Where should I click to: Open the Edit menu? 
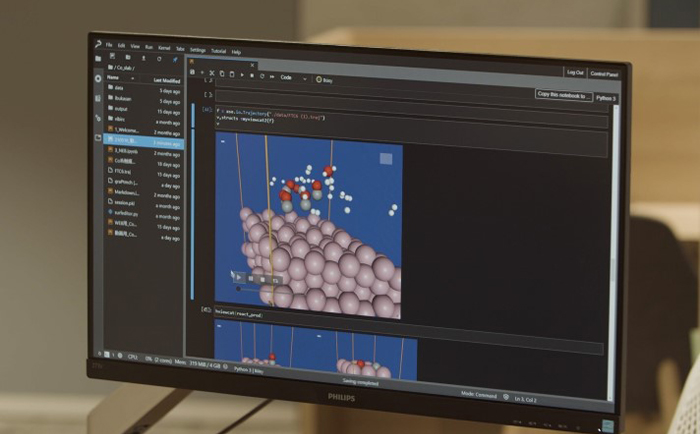click(x=121, y=46)
